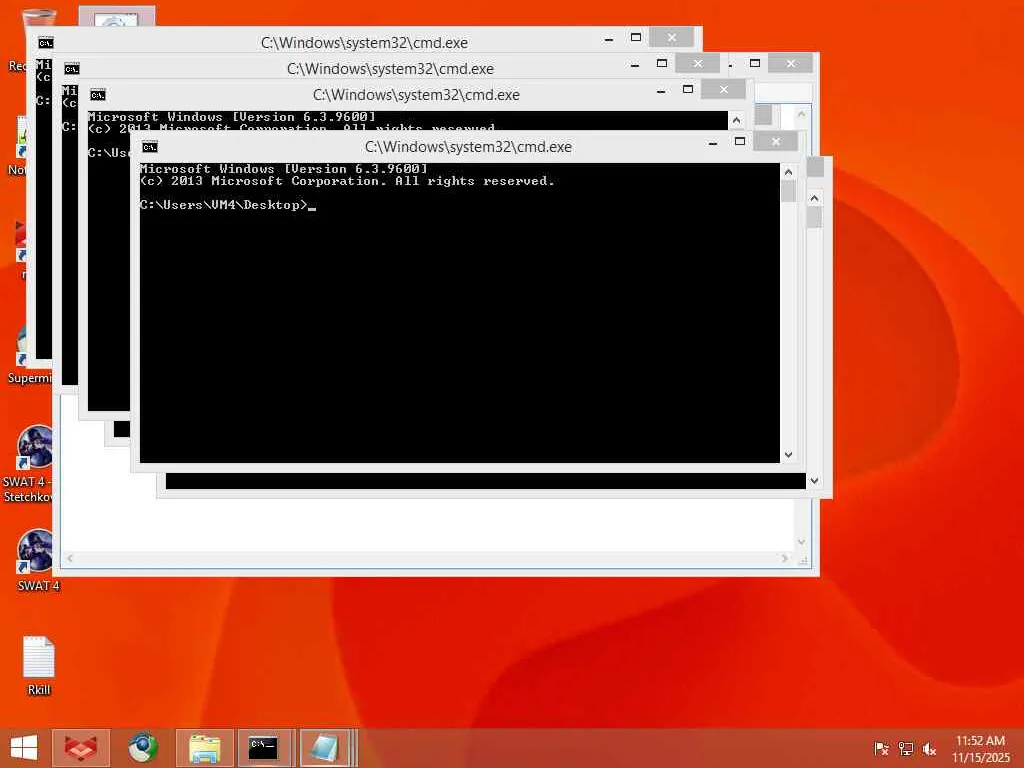This screenshot has height=768, width=1024.
Task: Minimize the rearmost cmd.exe window
Action: pos(609,38)
